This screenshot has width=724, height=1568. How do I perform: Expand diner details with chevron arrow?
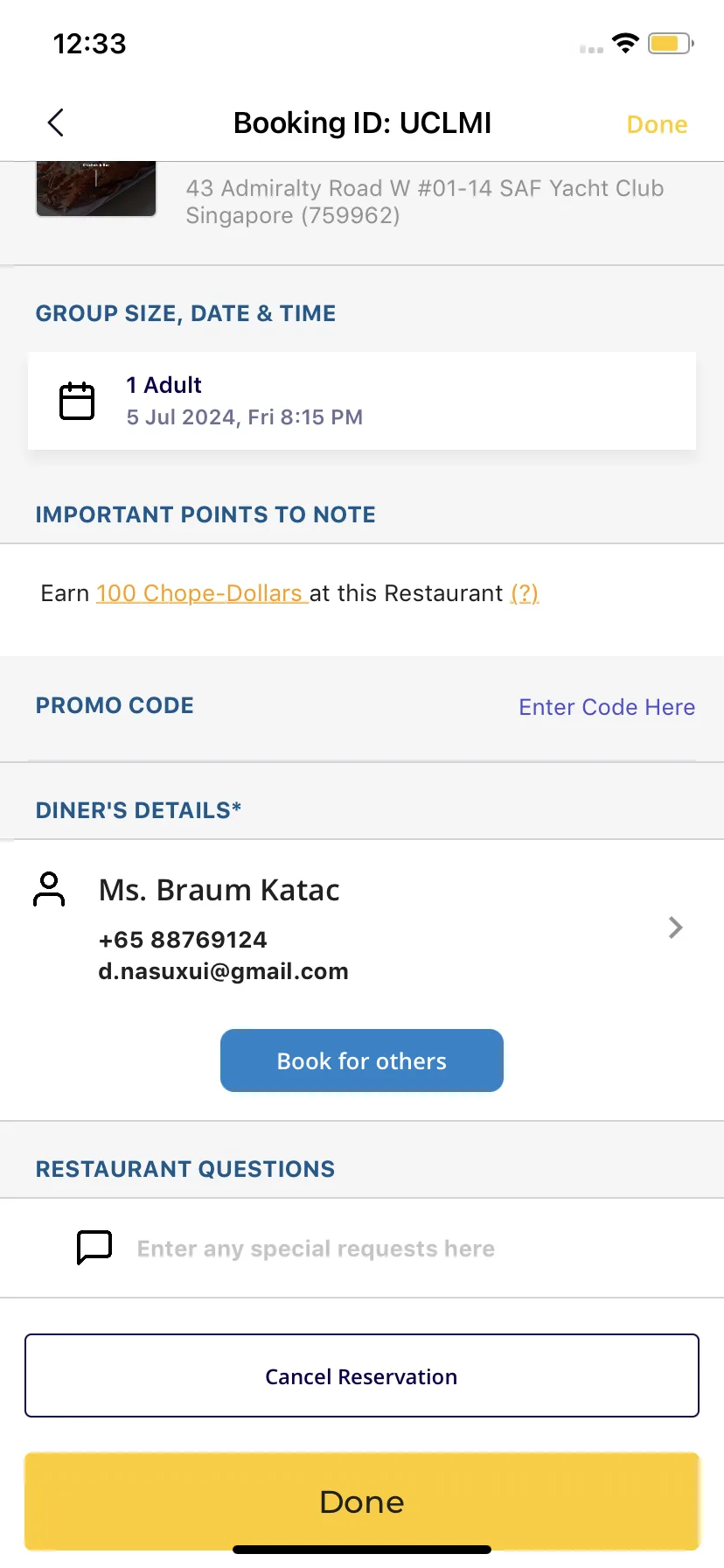coord(675,927)
